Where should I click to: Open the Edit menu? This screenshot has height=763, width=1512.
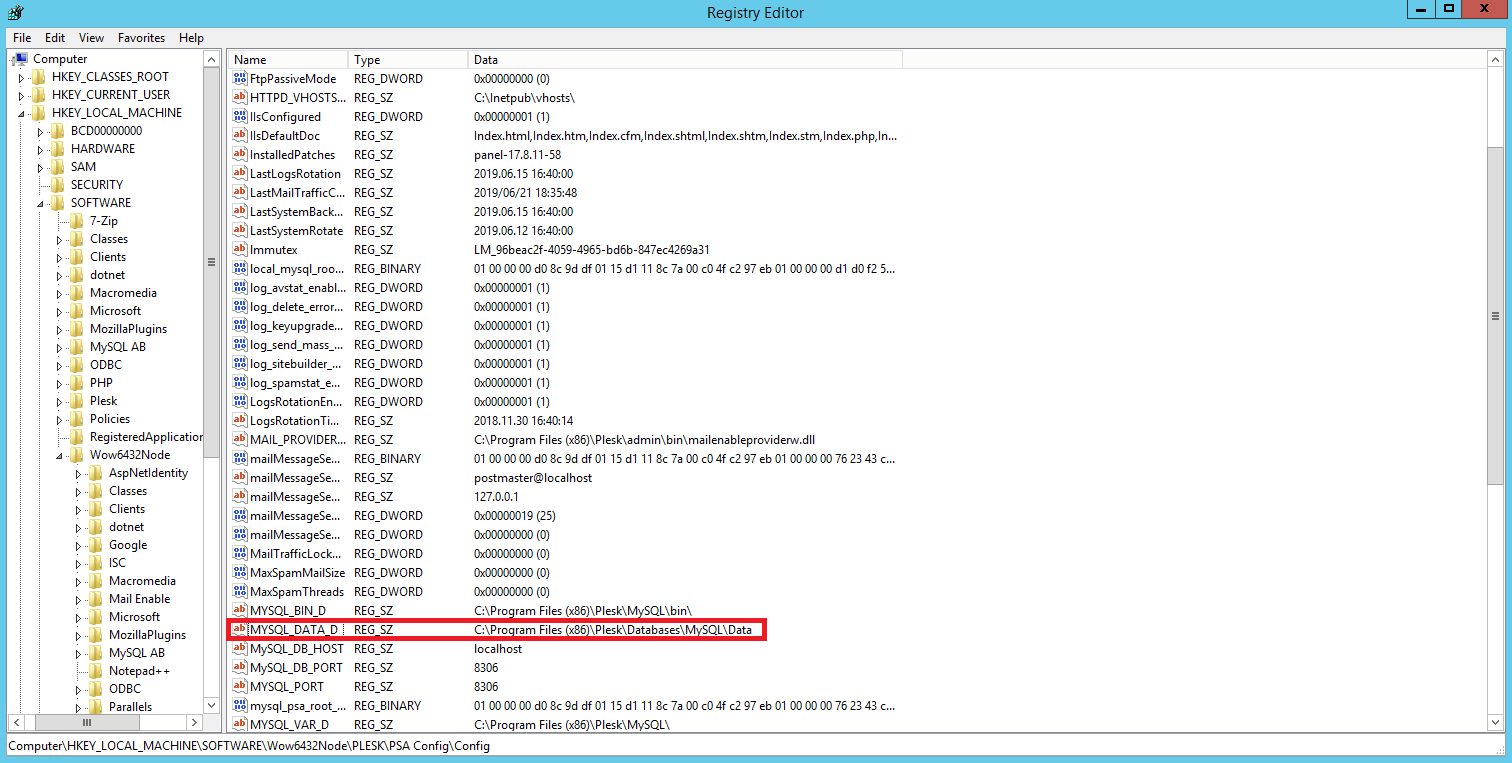pyautogui.click(x=55, y=38)
